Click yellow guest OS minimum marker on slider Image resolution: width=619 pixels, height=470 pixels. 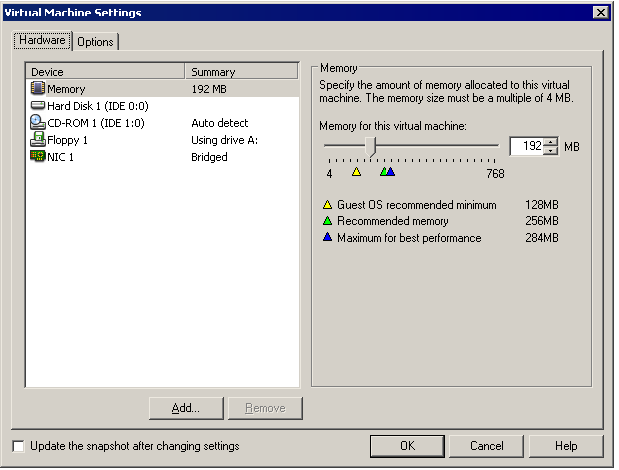pyautogui.click(x=356, y=172)
